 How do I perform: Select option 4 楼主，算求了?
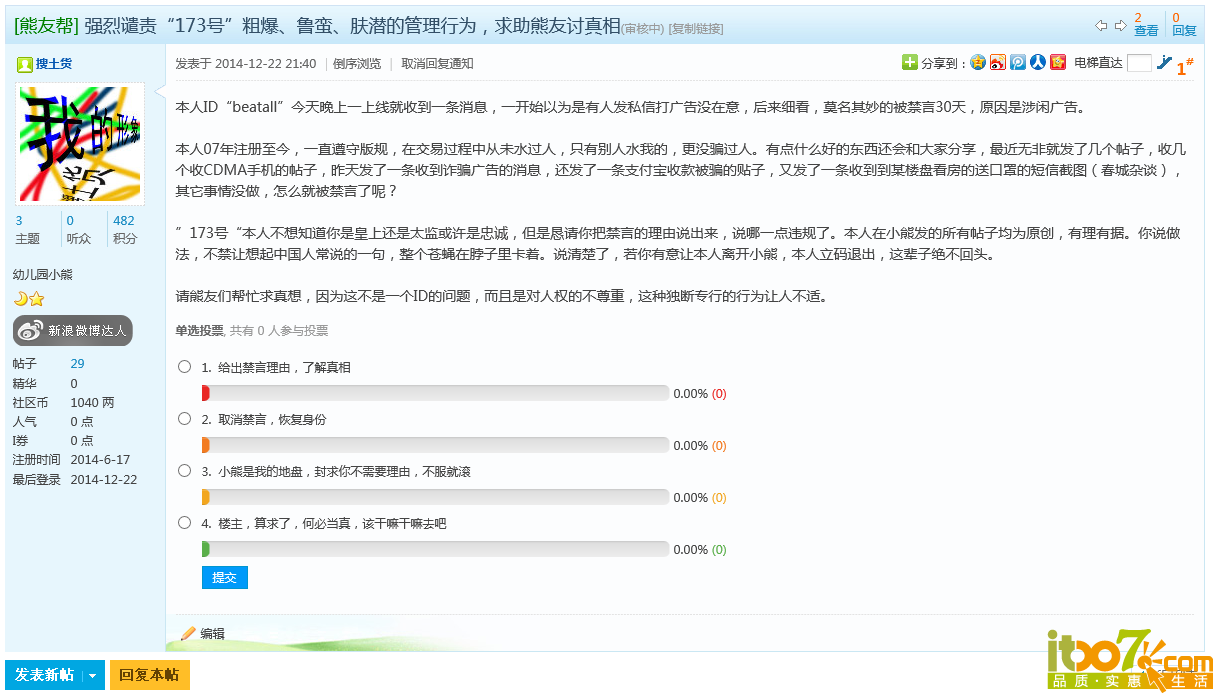(x=185, y=523)
